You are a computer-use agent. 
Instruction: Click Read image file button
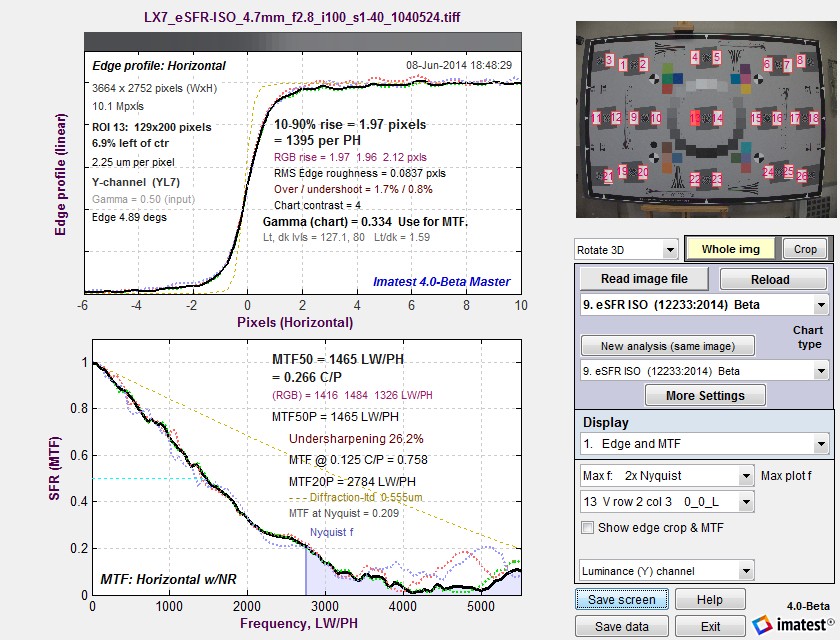644,278
